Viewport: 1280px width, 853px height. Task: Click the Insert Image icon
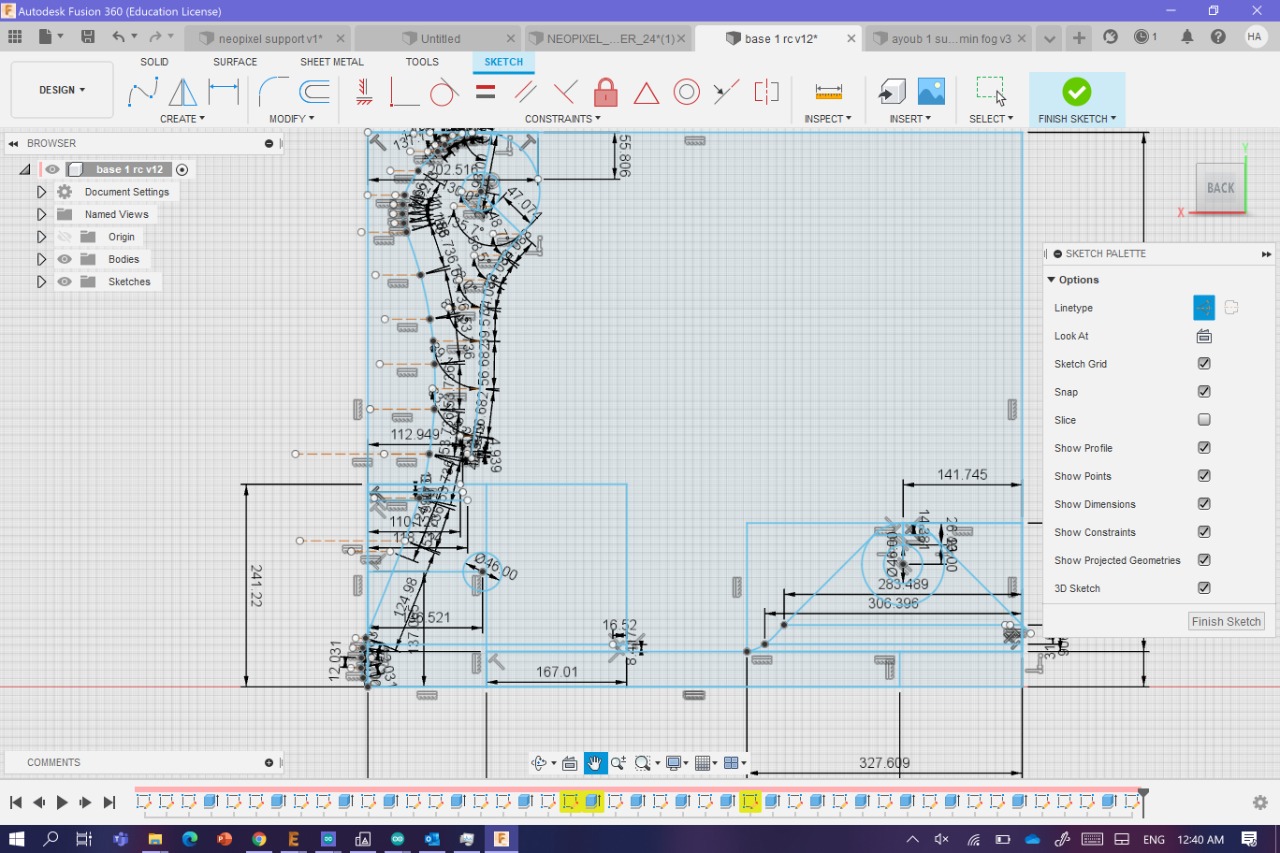click(x=931, y=93)
